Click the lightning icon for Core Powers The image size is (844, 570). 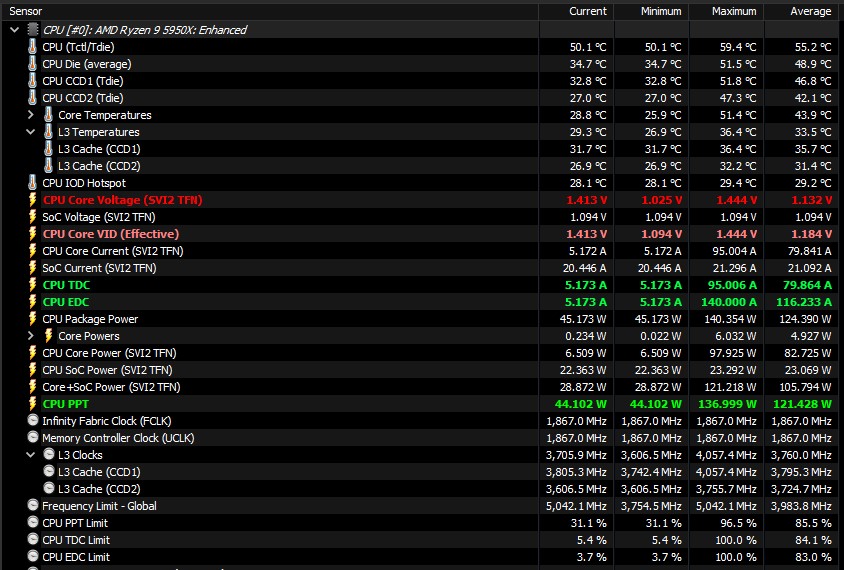(48, 336)
